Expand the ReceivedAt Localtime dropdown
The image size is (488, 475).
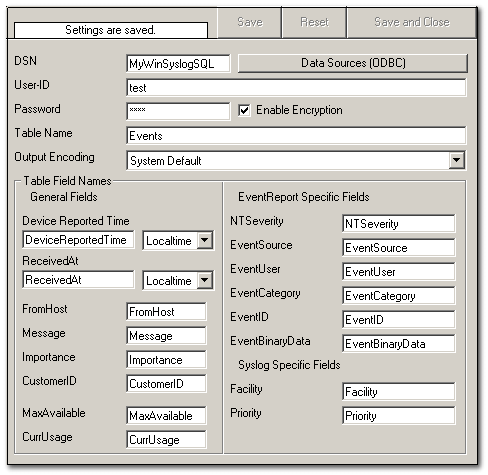[204, 280]
